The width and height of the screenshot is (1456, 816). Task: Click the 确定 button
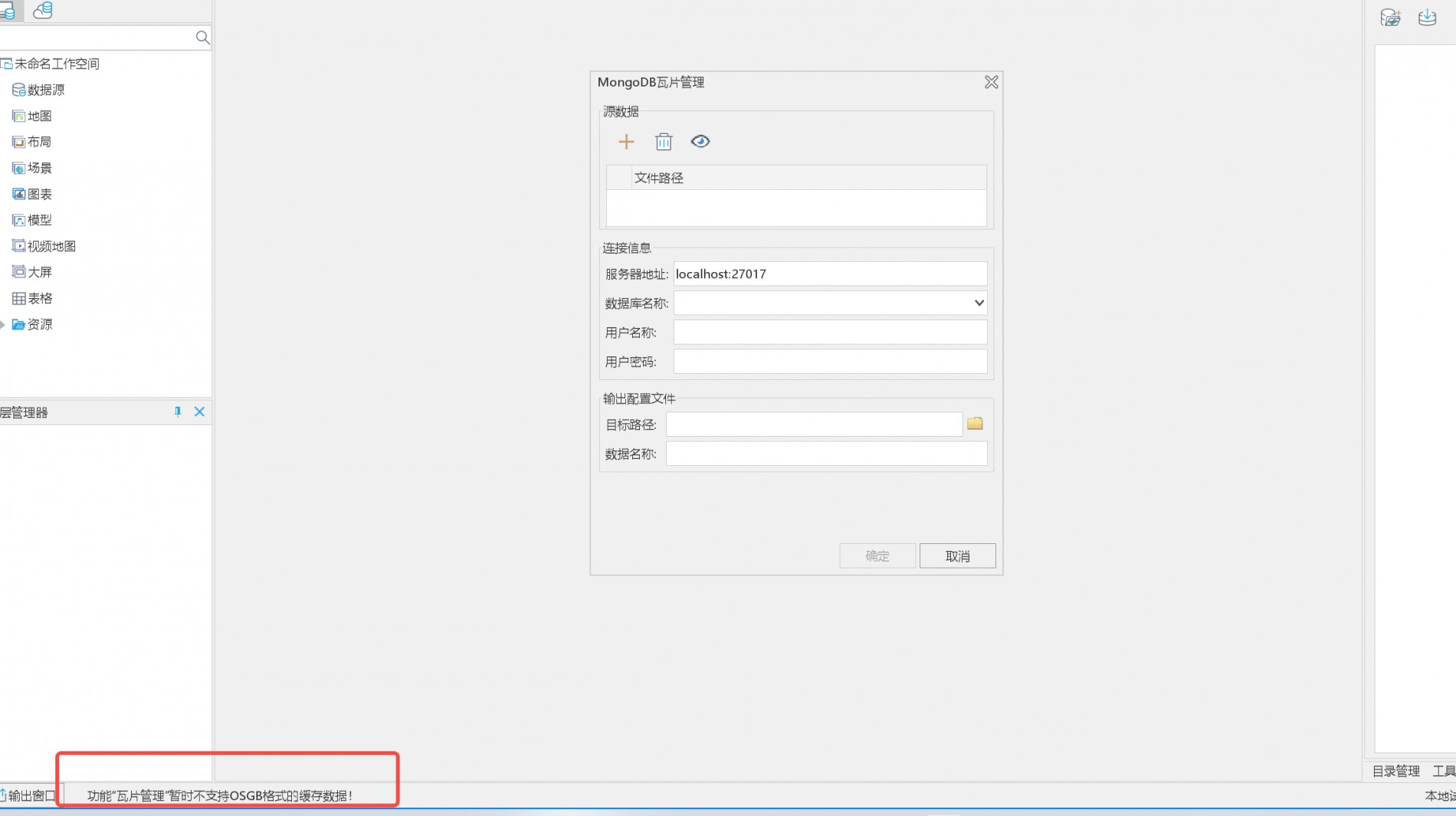(877, 556)
